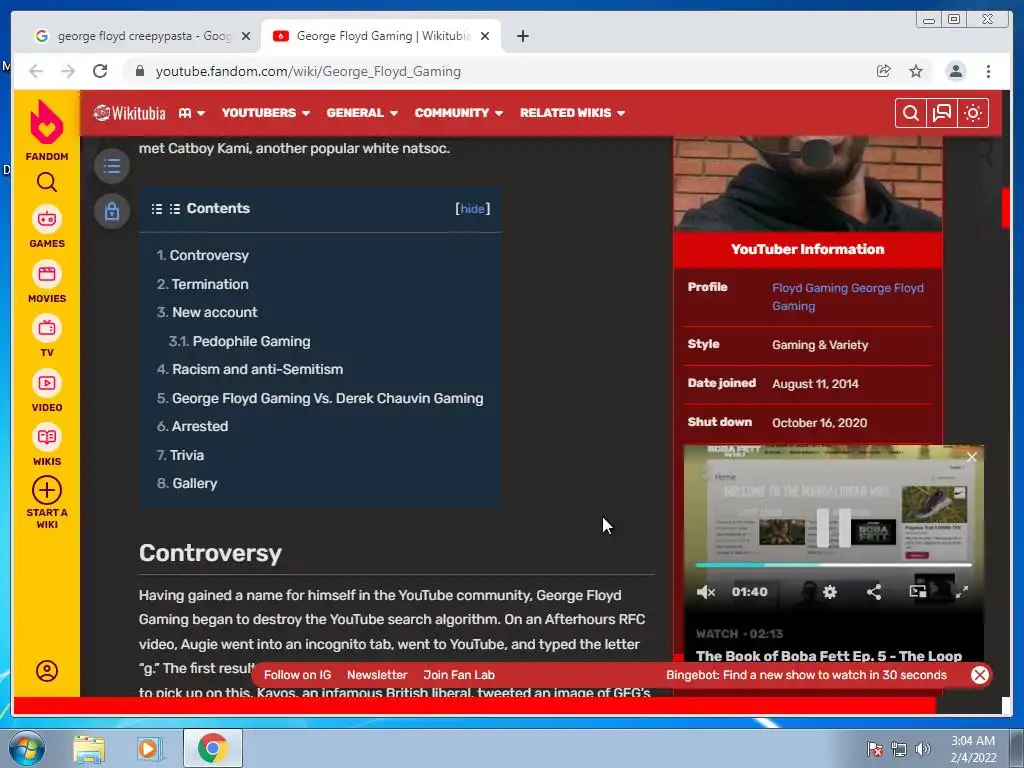Open the user account icon in sidebar
This screenshot has width=1024, height=768.
tap(46, 671)
